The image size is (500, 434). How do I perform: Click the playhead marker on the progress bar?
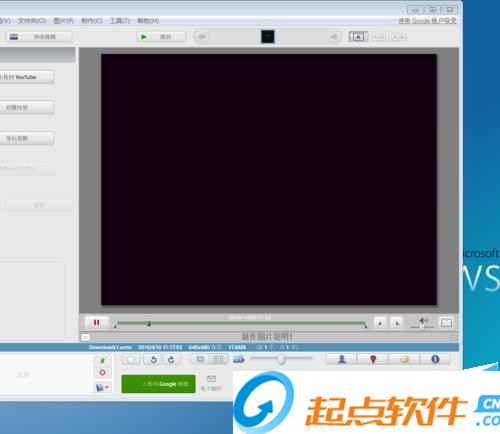coord(149,323)
